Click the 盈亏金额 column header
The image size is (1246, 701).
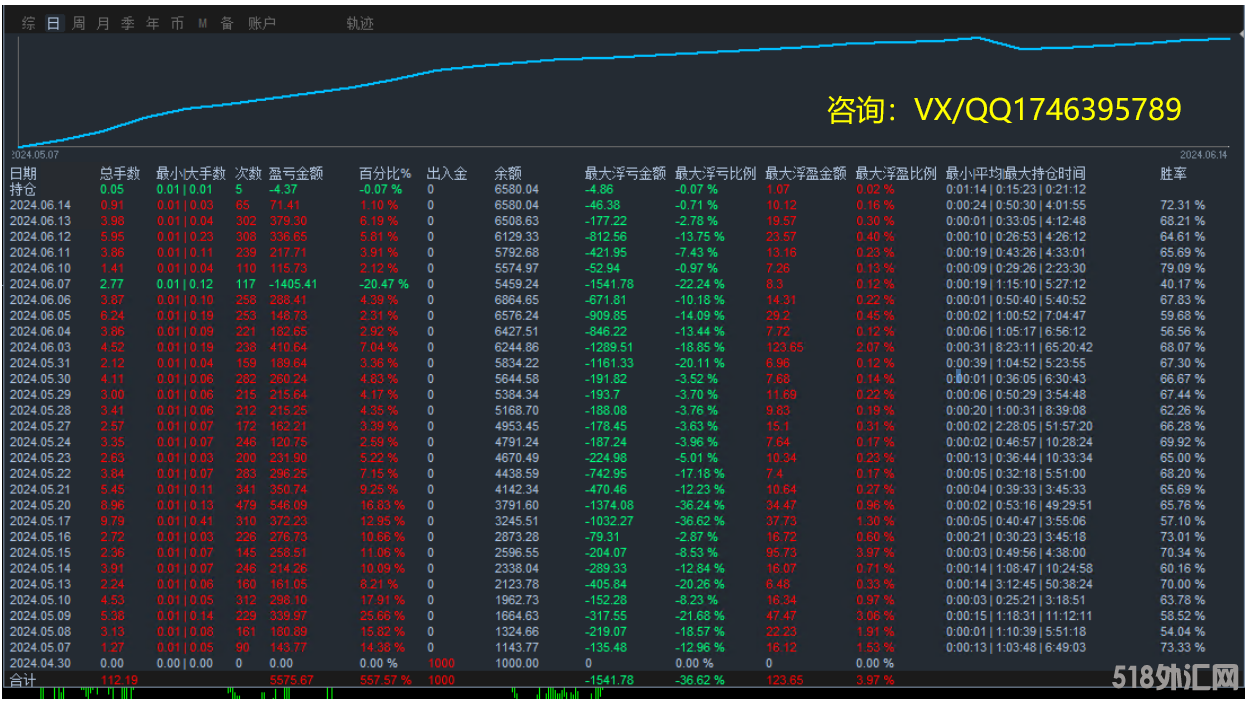click(296, 173)
